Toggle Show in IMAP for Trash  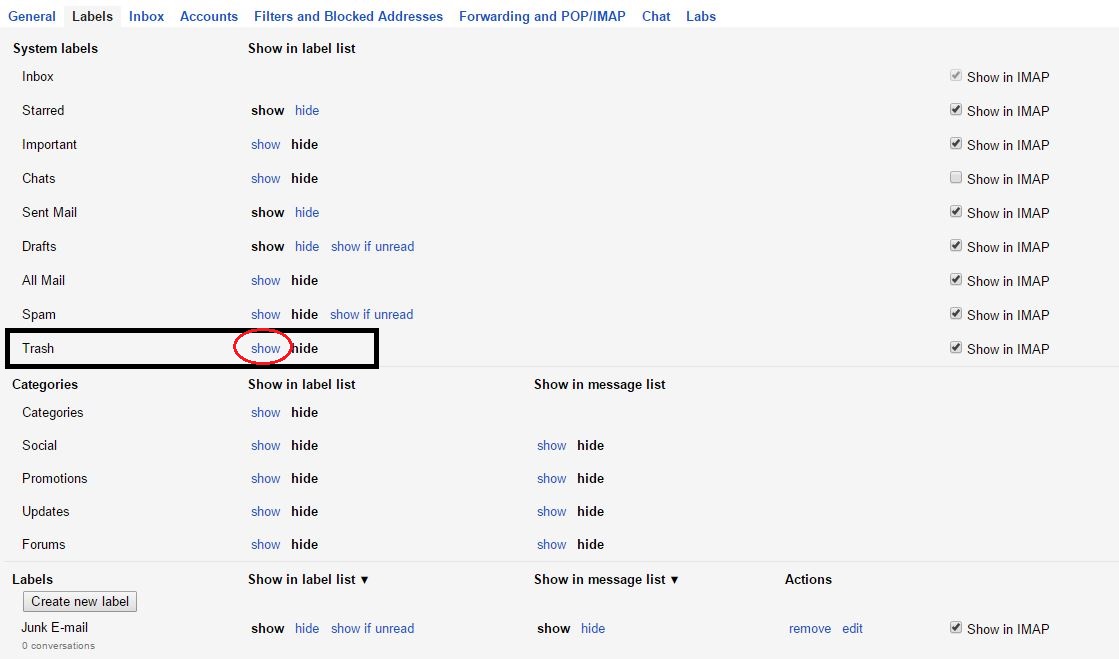[x=956, y=348]
